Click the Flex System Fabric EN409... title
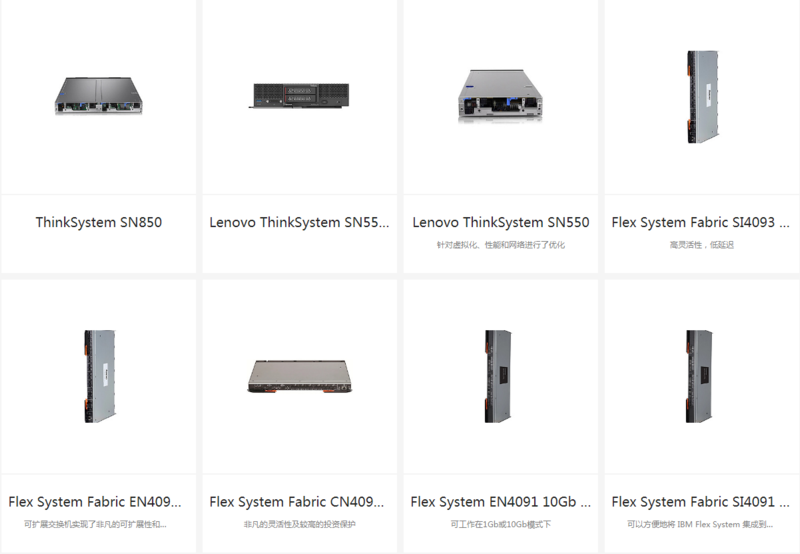The height and width of the screenshot is (554, 800). pos(95,502)
